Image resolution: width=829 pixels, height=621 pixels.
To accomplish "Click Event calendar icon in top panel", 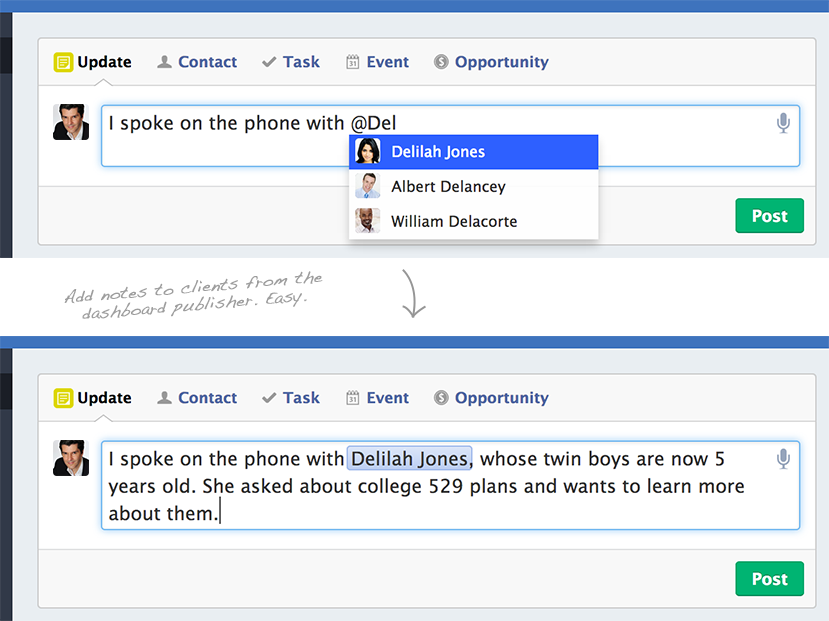I will pyautogui.click(x=353, y=62).
